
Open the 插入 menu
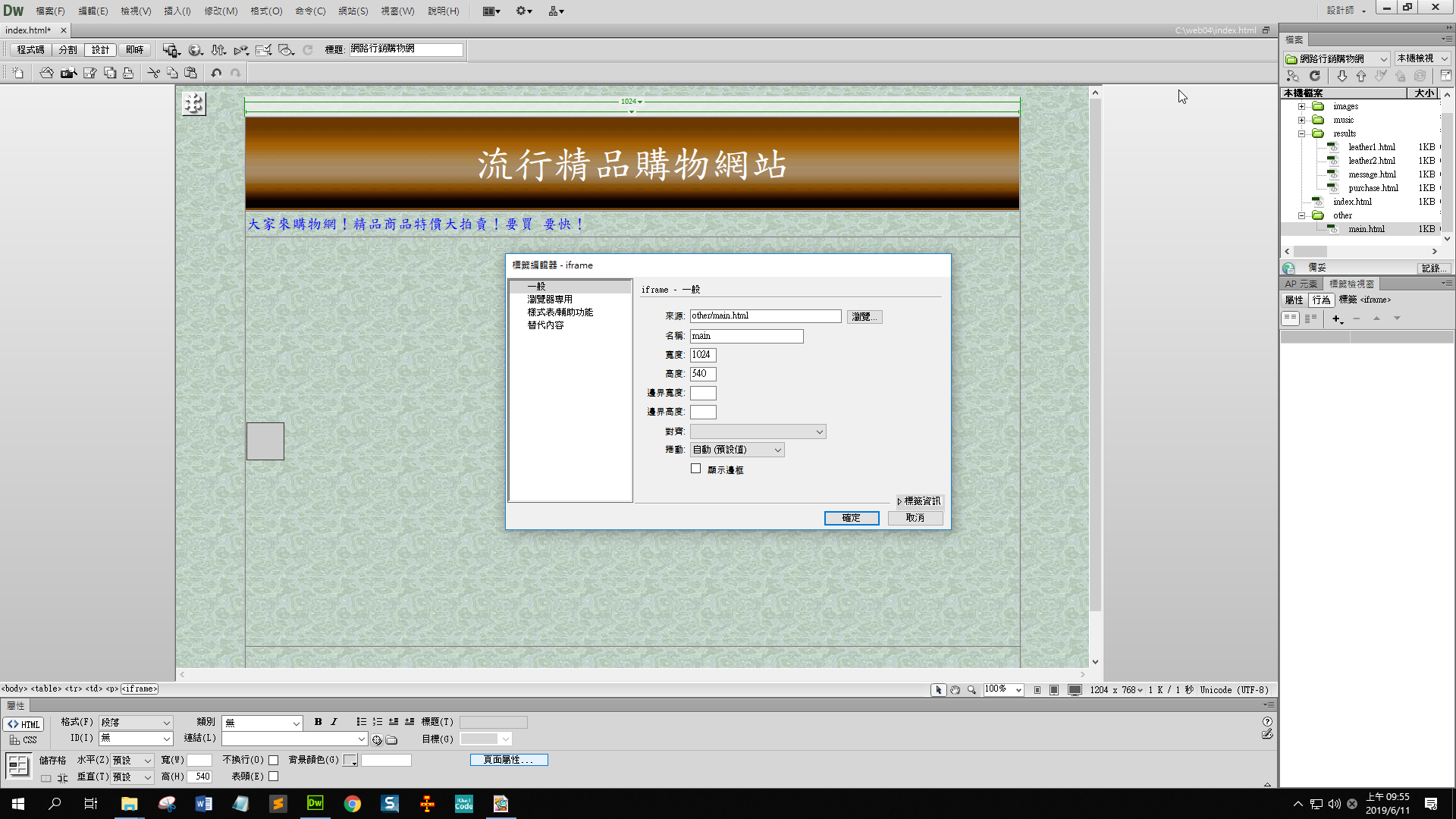tap(177, 11)
